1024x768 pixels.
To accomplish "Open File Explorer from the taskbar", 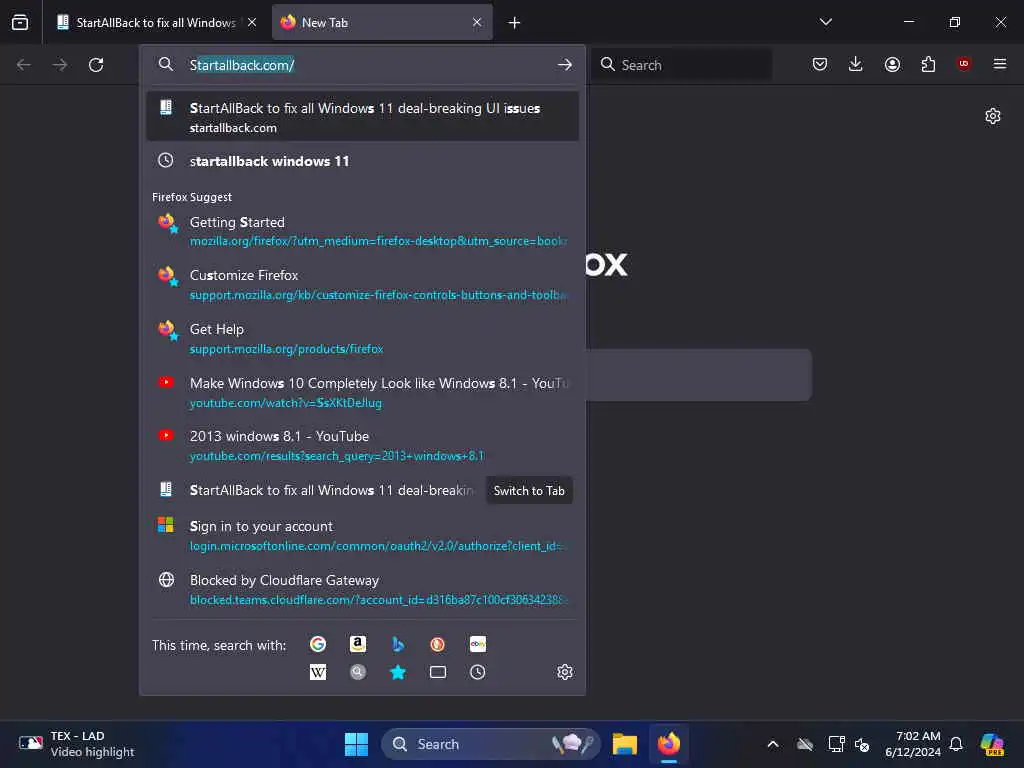I will [625, 744].
